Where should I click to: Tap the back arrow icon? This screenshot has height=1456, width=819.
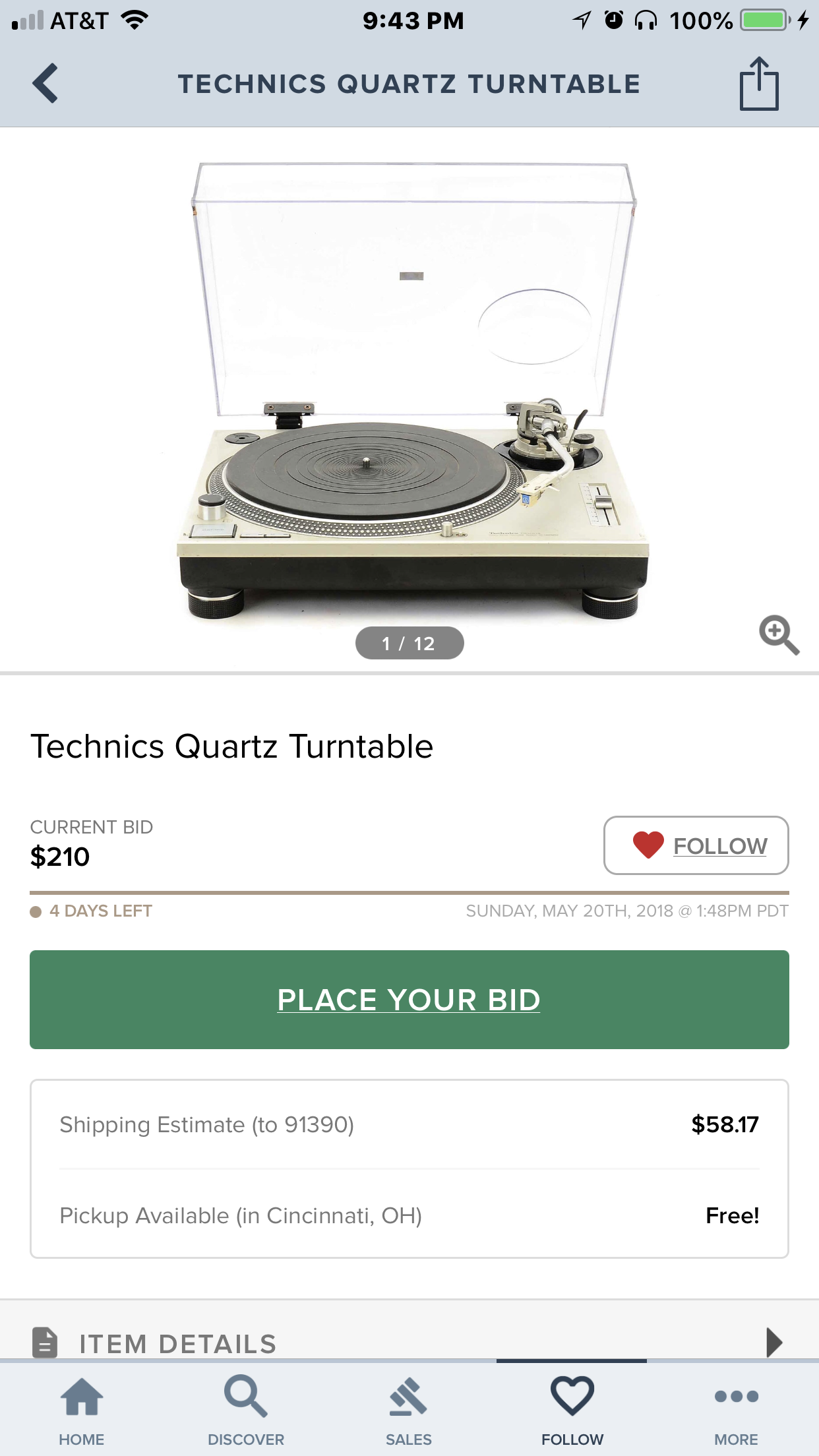pyautogui.click(x=45, y=84)
